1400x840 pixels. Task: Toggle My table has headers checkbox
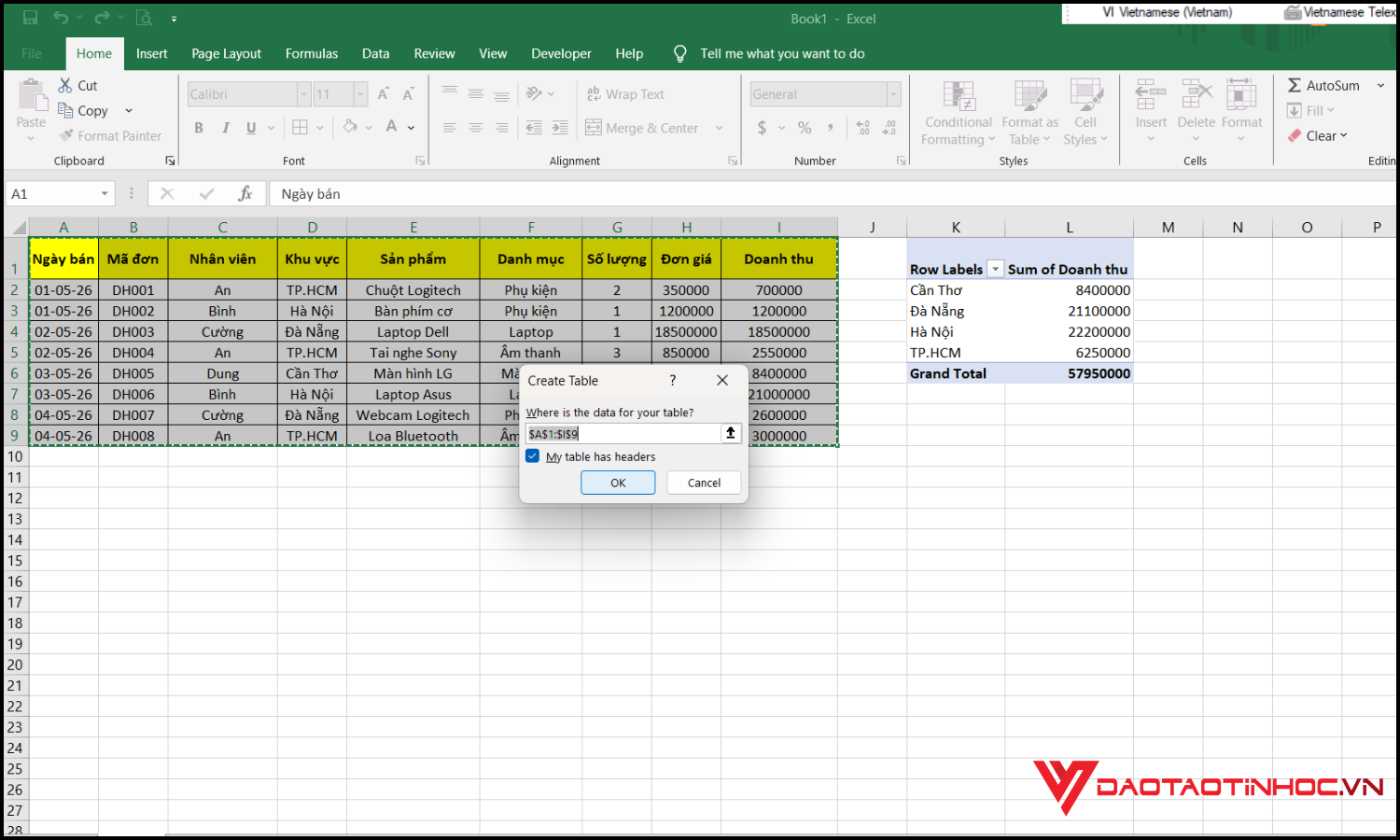[533, 456]
